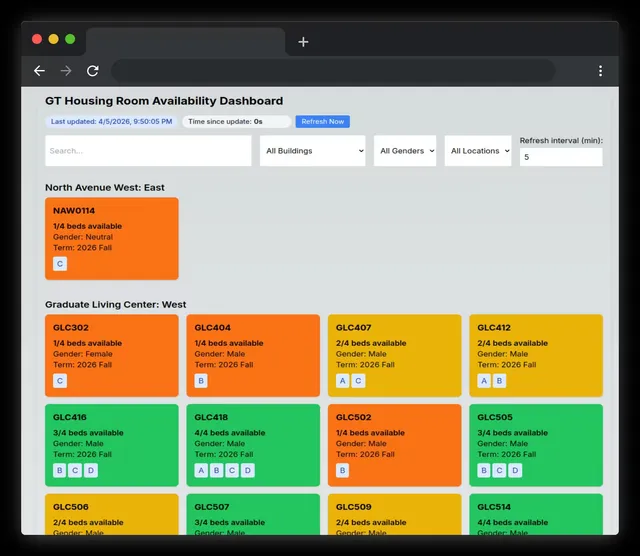
Task: Open the browser three-dot menu
Action: (x=600, y=71)
